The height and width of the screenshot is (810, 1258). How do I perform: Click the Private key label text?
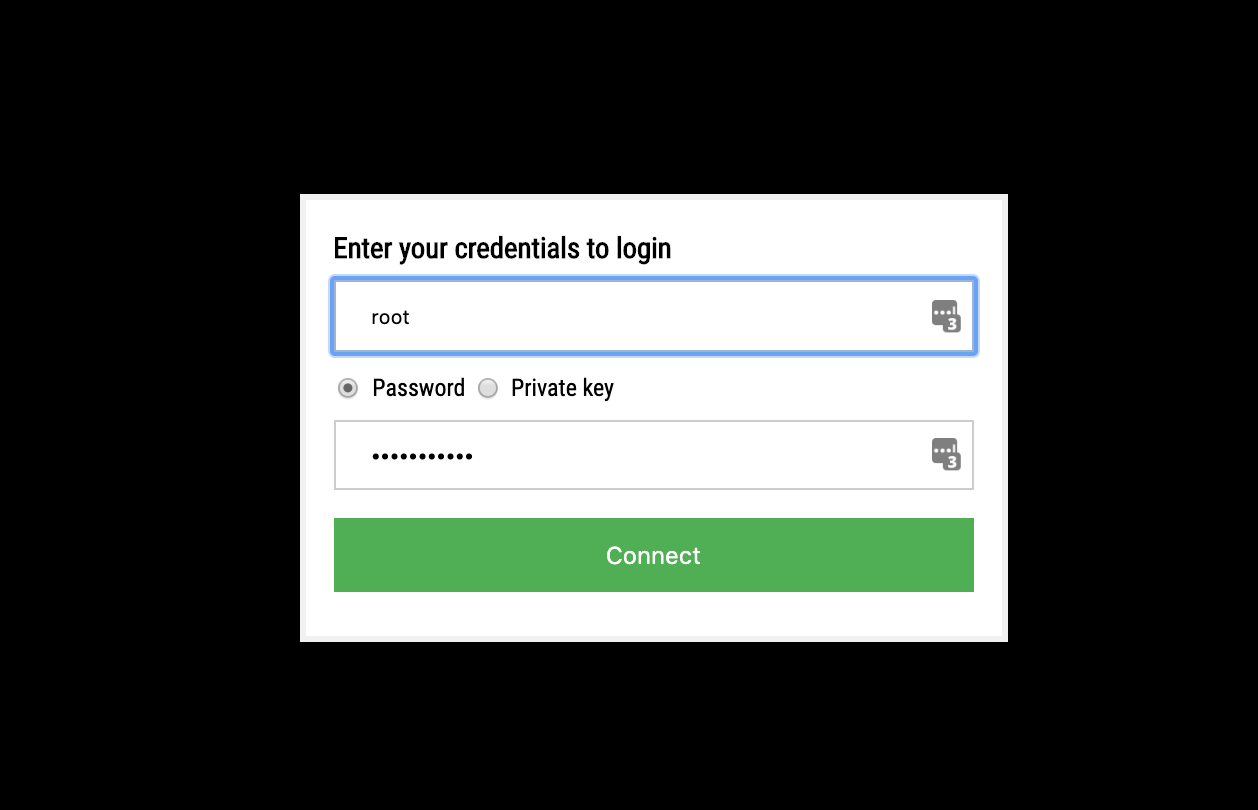(x=562, y=388)
